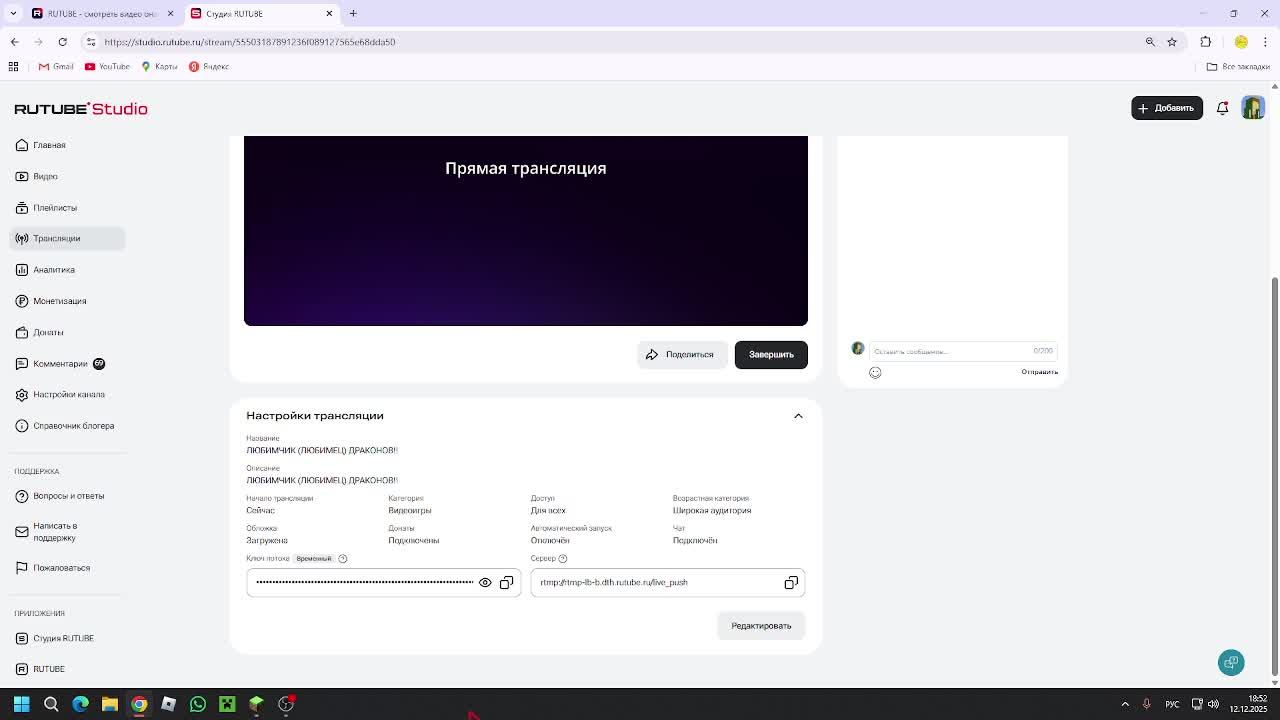Open WhatsApp from taskbar
The width and height of the screenshot is (1280, 720).
click(x=198, y=704)
